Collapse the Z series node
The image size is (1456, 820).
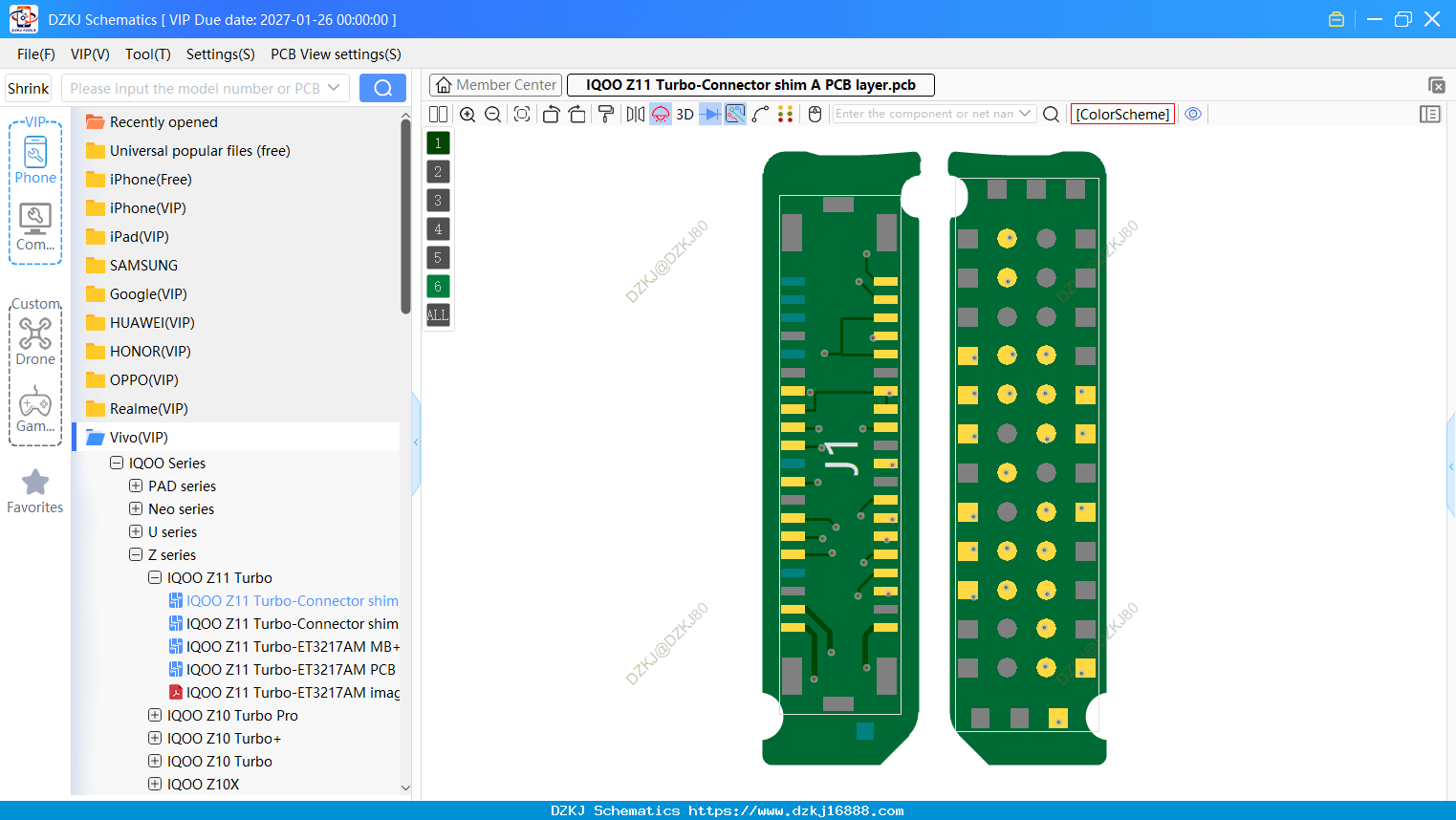[136, 554]
